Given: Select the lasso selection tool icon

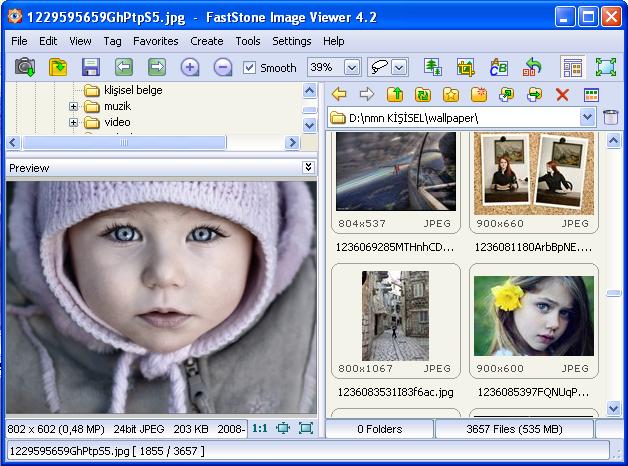Looking at the screenshot, I should point(379,67).
